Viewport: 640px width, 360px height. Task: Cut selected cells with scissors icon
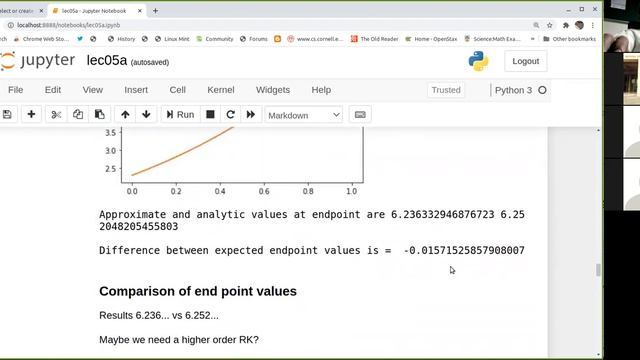click(56, 115)
